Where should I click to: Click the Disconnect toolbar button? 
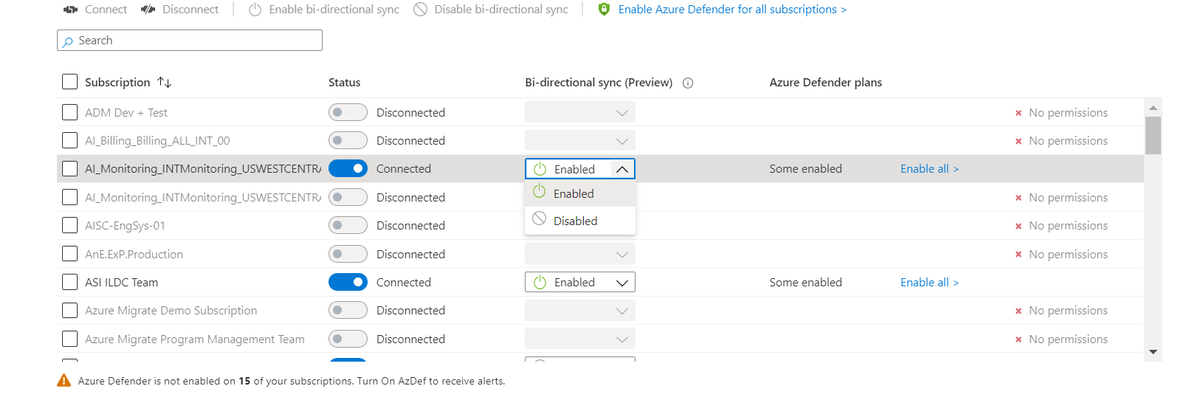tap(179, 10)
